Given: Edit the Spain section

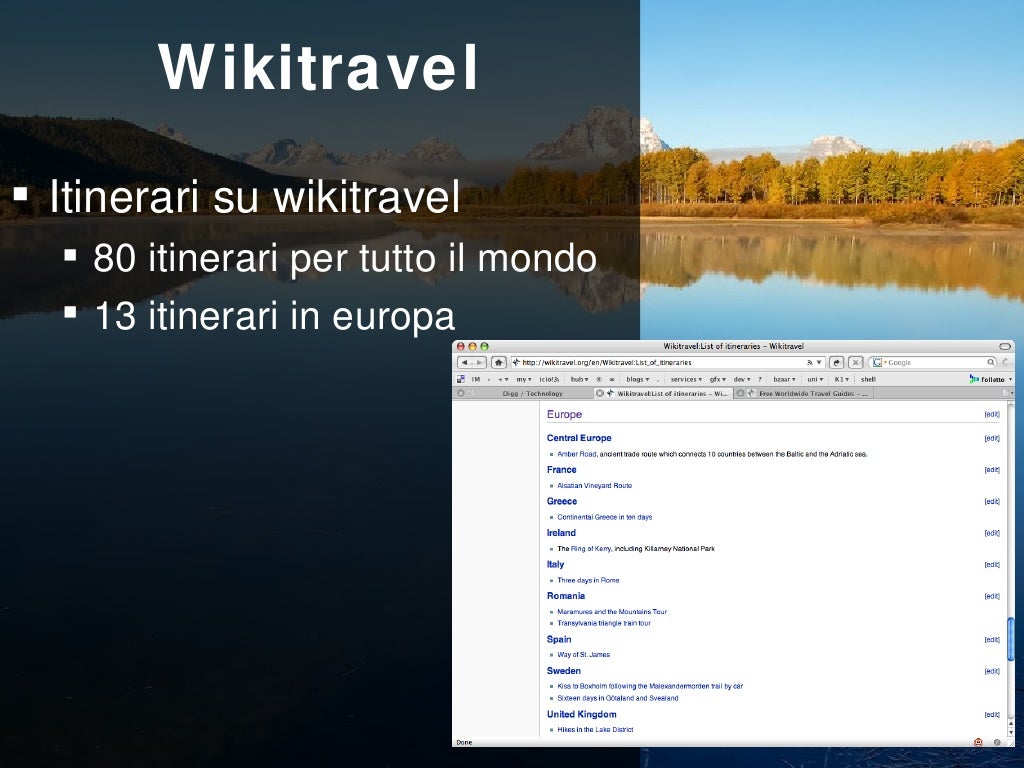Looking at the screenshot, I should 992,639.
